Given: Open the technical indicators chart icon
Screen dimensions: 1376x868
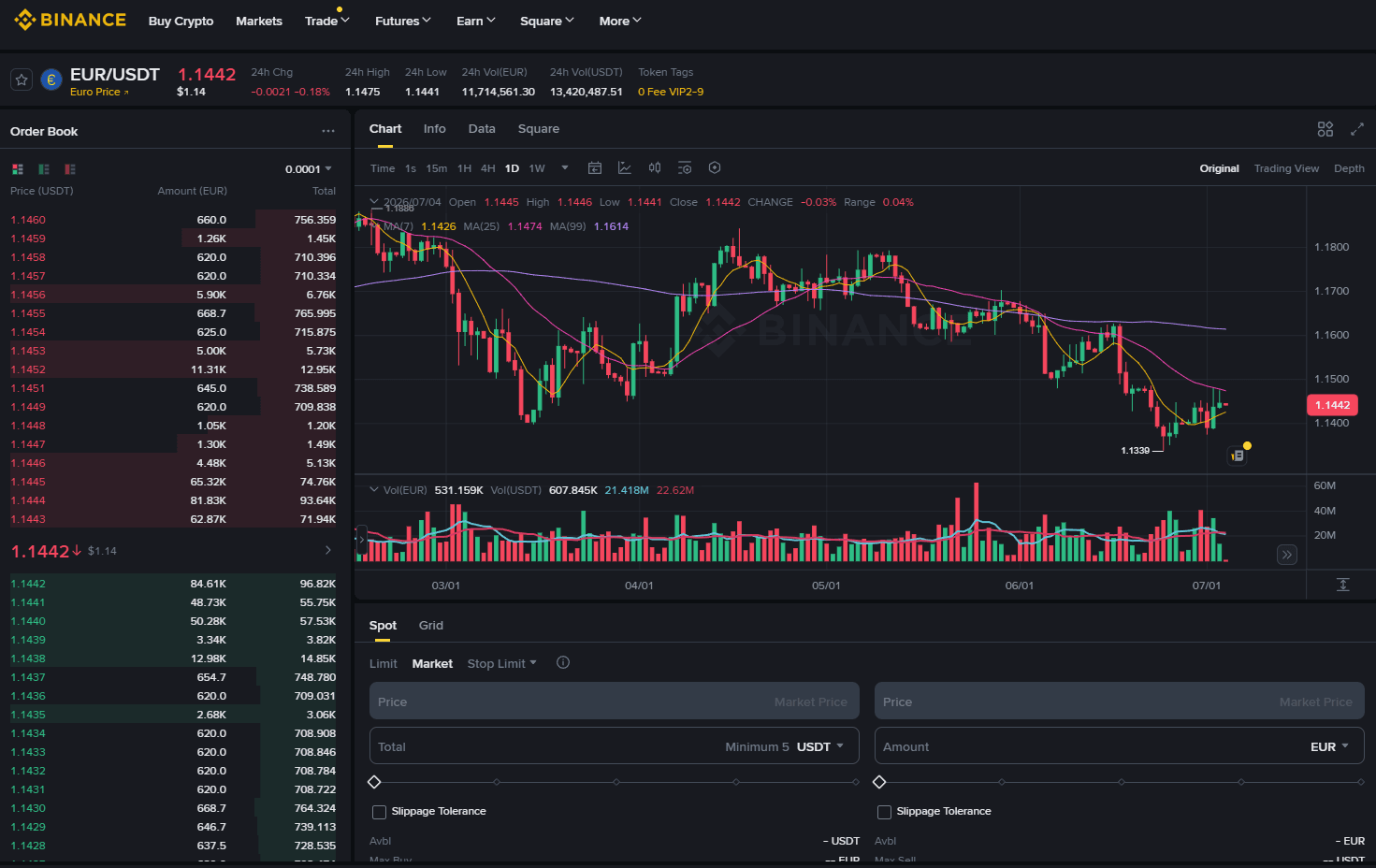Looking at the screenshot, I should pyautogui.click(x=625, y=168).
